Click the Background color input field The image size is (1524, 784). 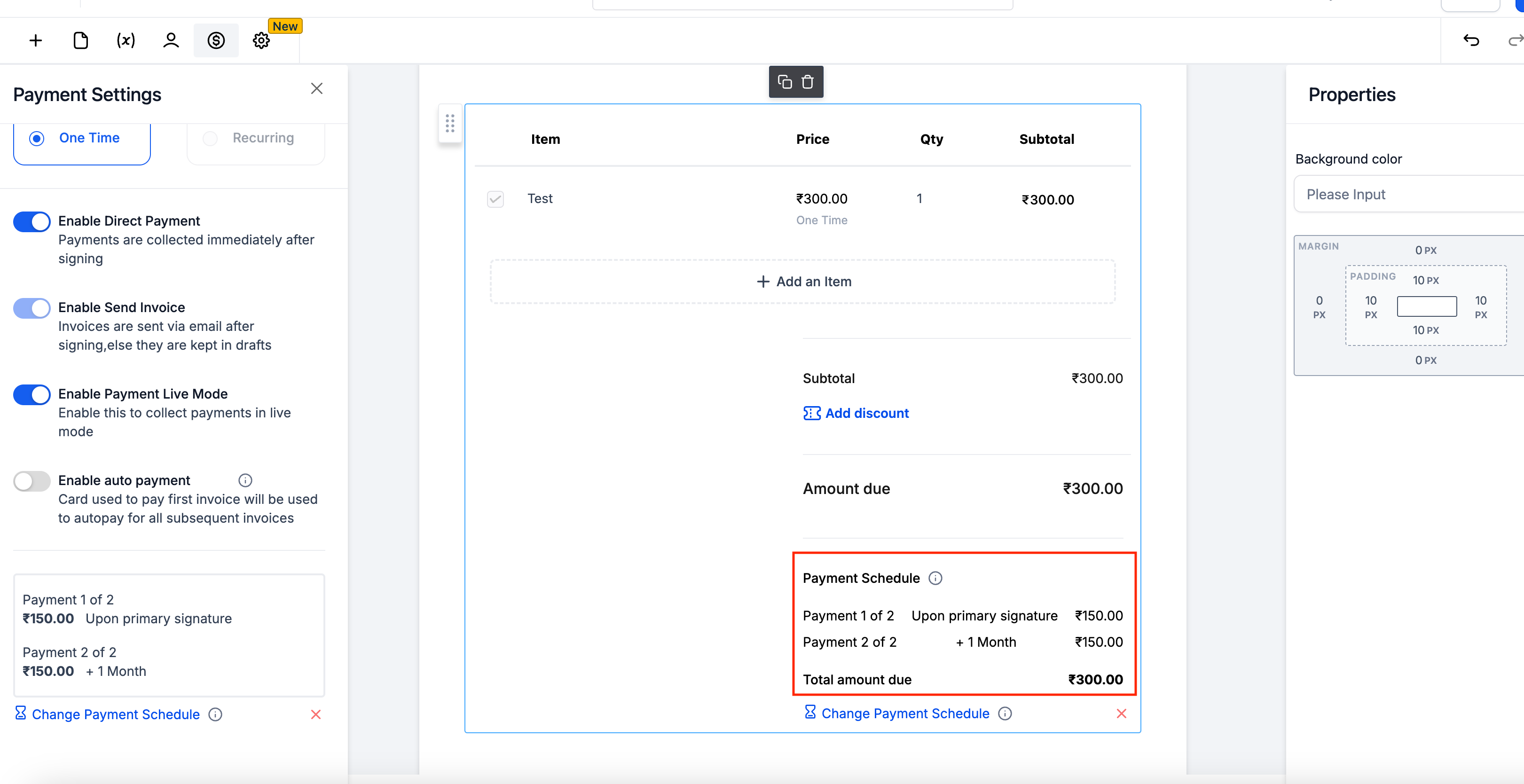pos(1408,194)
